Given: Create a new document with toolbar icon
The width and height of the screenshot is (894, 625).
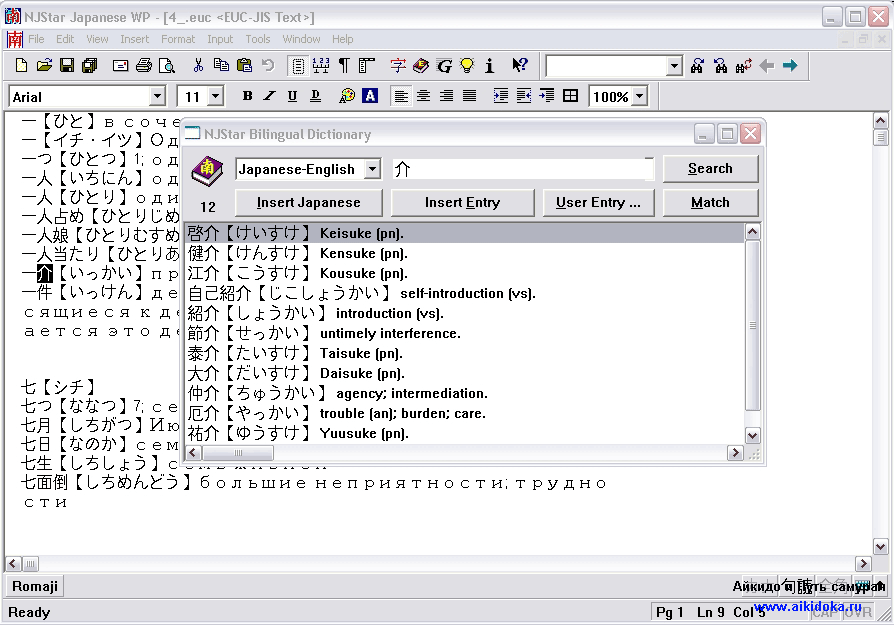Looking at the screenshot, I should tap(21, 66).
